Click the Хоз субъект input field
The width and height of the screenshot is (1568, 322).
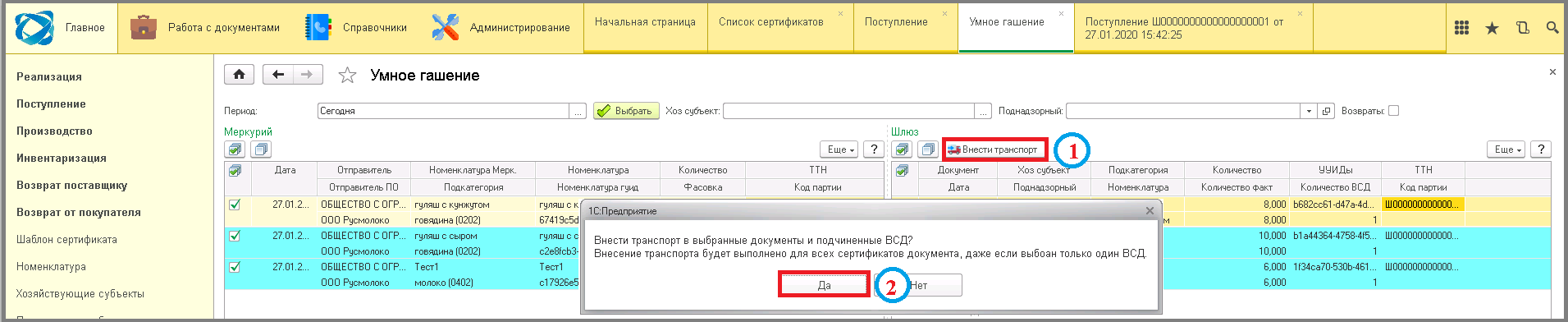point(848,111)
